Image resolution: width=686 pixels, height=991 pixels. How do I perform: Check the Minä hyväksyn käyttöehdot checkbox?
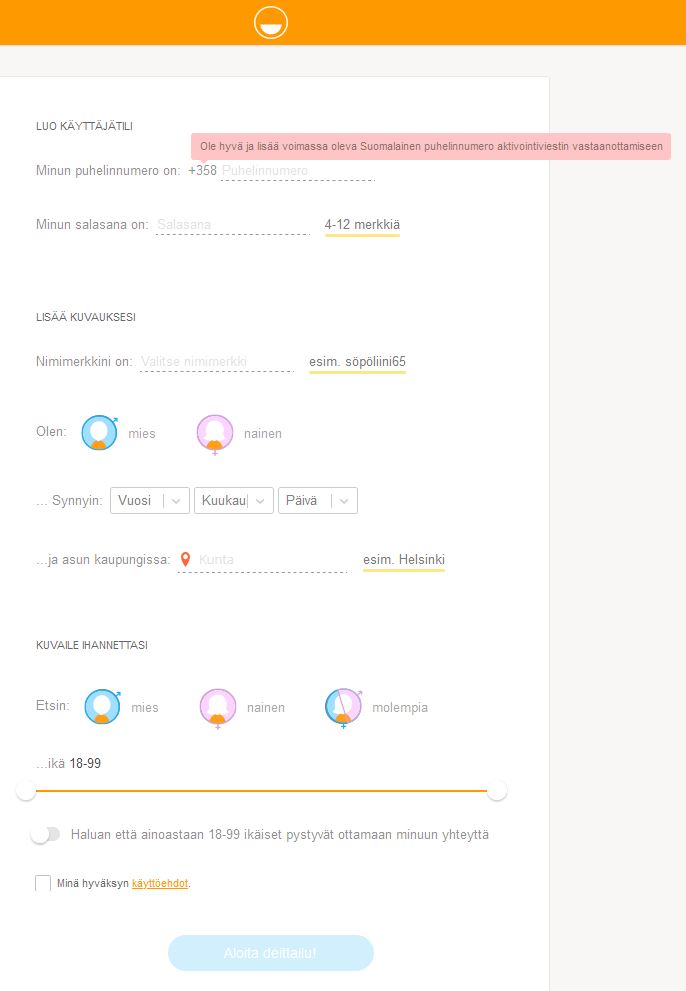click(x=43, y=883)
